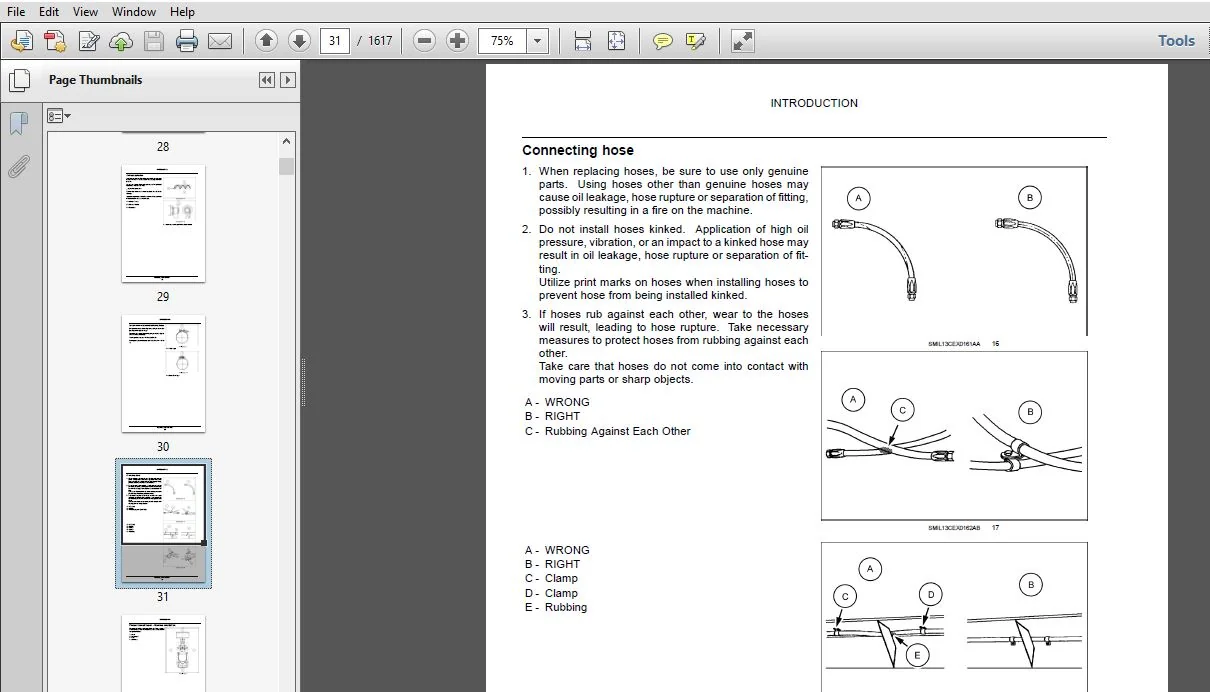1210x692 pixels.
Task: Click the Save file floppy icon
Action: point(153,41)
